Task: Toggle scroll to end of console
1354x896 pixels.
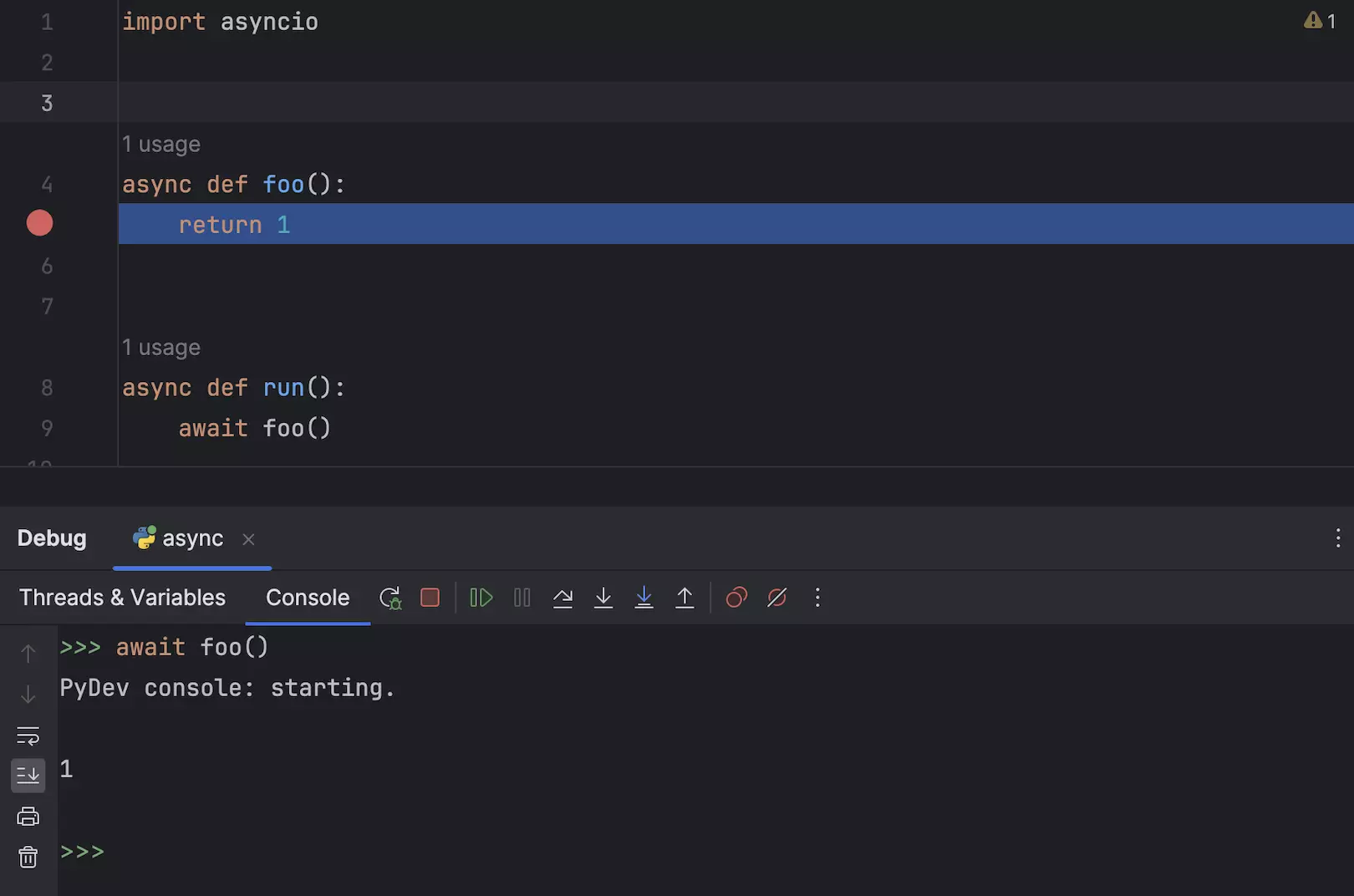Action: tap(28, 776)
